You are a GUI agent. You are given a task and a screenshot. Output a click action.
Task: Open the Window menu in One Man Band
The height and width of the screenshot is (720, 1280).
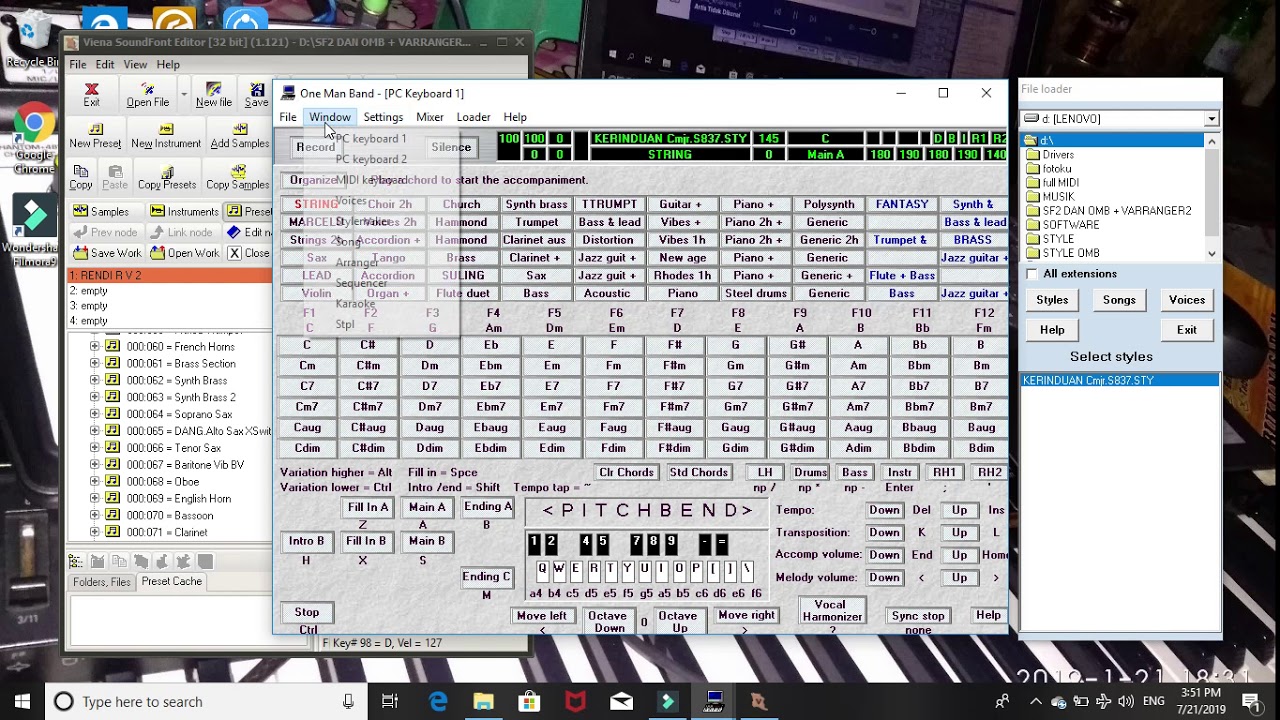[330, 117]
